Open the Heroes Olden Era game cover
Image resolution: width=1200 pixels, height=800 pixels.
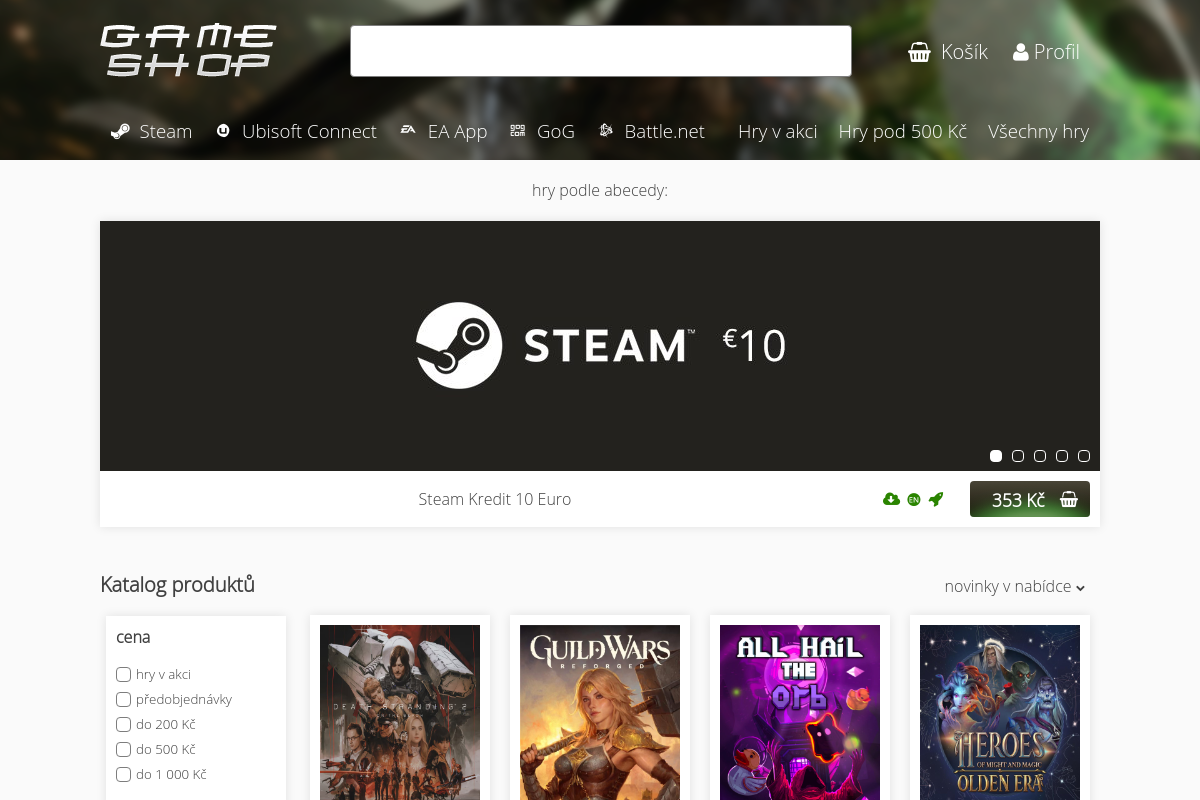tap(1000, 712)
